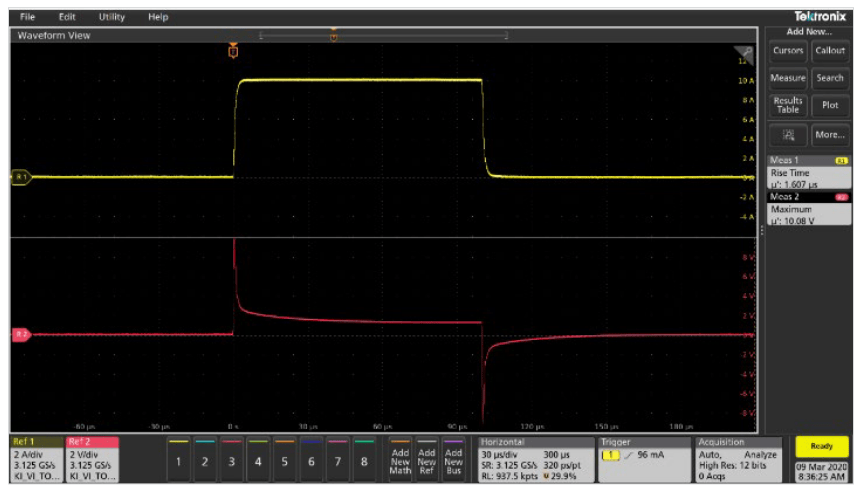Turn on channel 6
862x492 pixels.
[x=311, y=461]
